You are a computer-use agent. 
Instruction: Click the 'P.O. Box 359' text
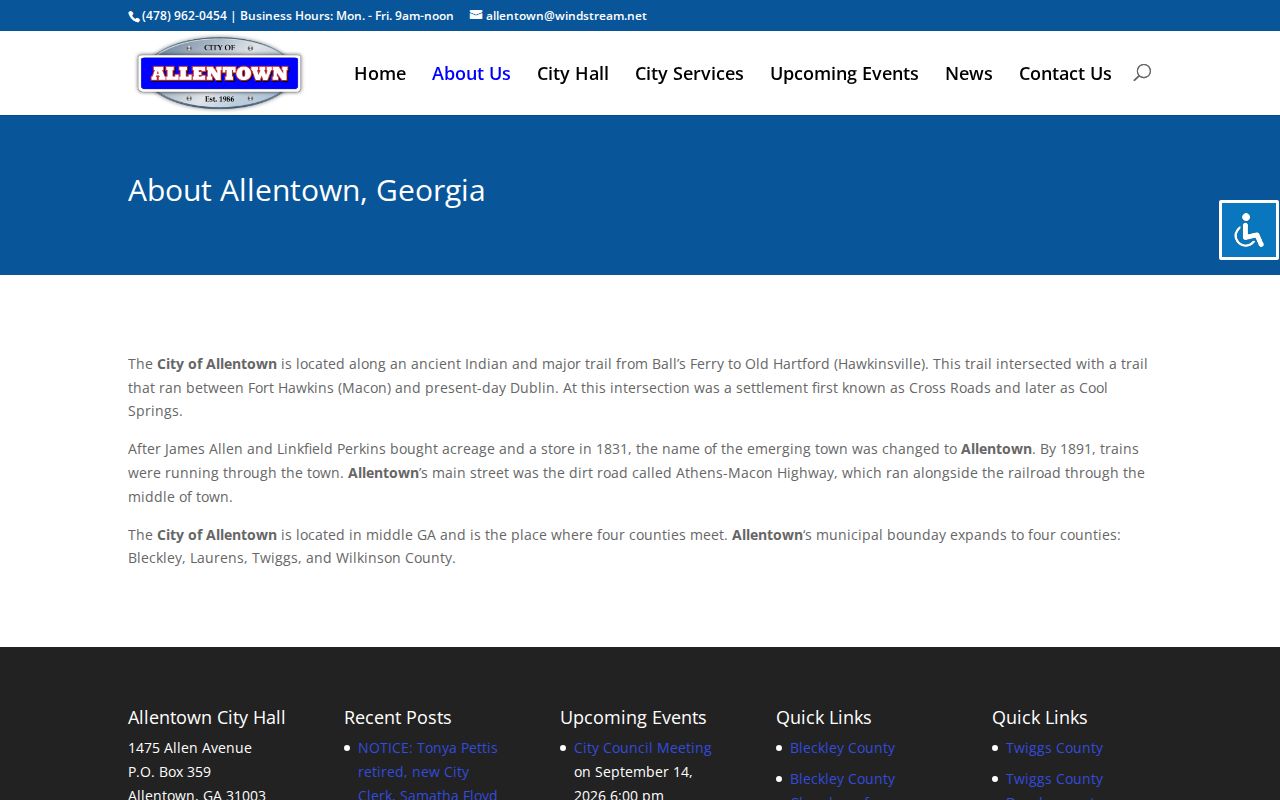(x=170, y=772)
